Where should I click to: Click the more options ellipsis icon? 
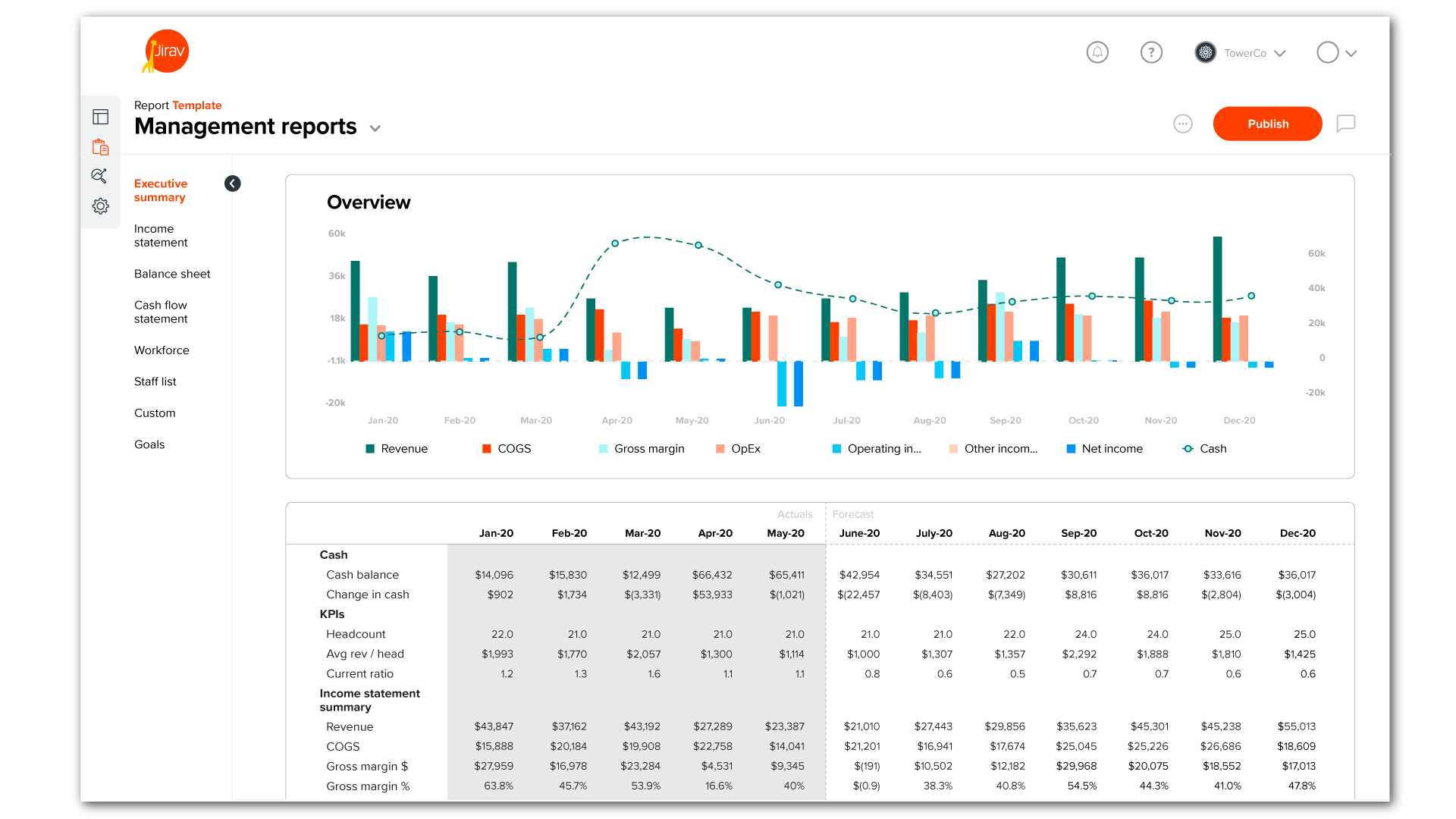click(1182, 124)
